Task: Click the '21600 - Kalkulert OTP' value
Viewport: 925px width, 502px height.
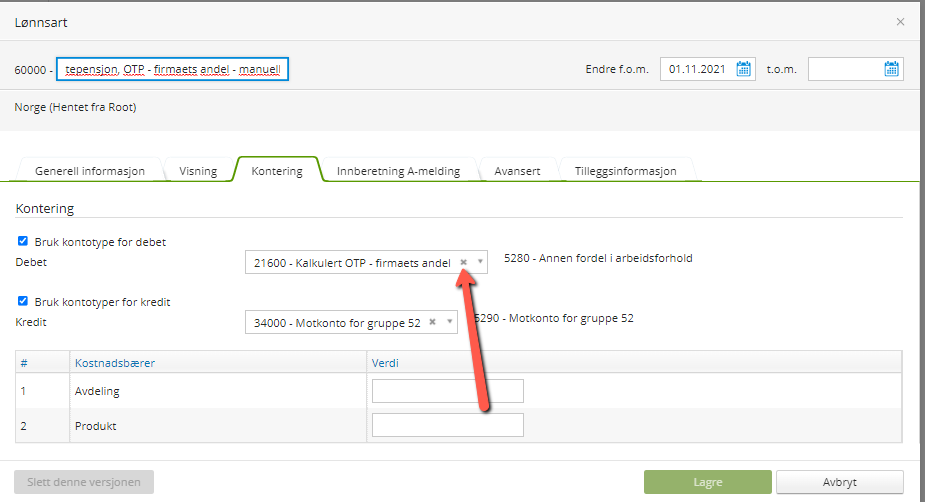Action: 352,263
